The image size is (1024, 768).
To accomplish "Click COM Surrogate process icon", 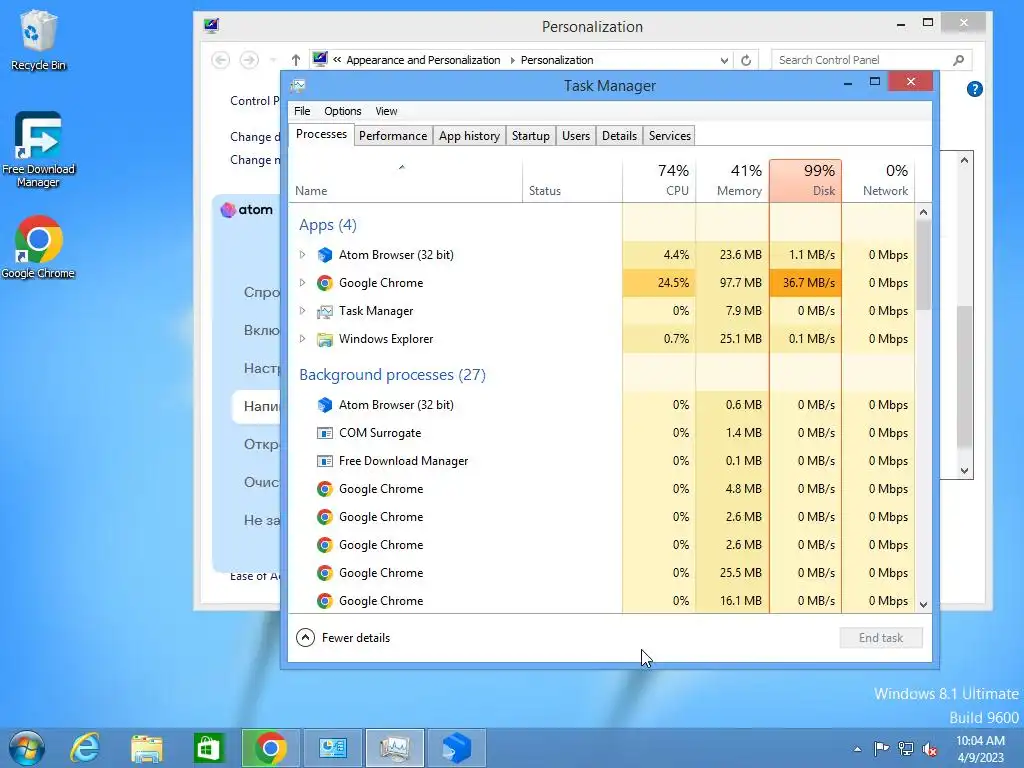I will click(325, 433).
